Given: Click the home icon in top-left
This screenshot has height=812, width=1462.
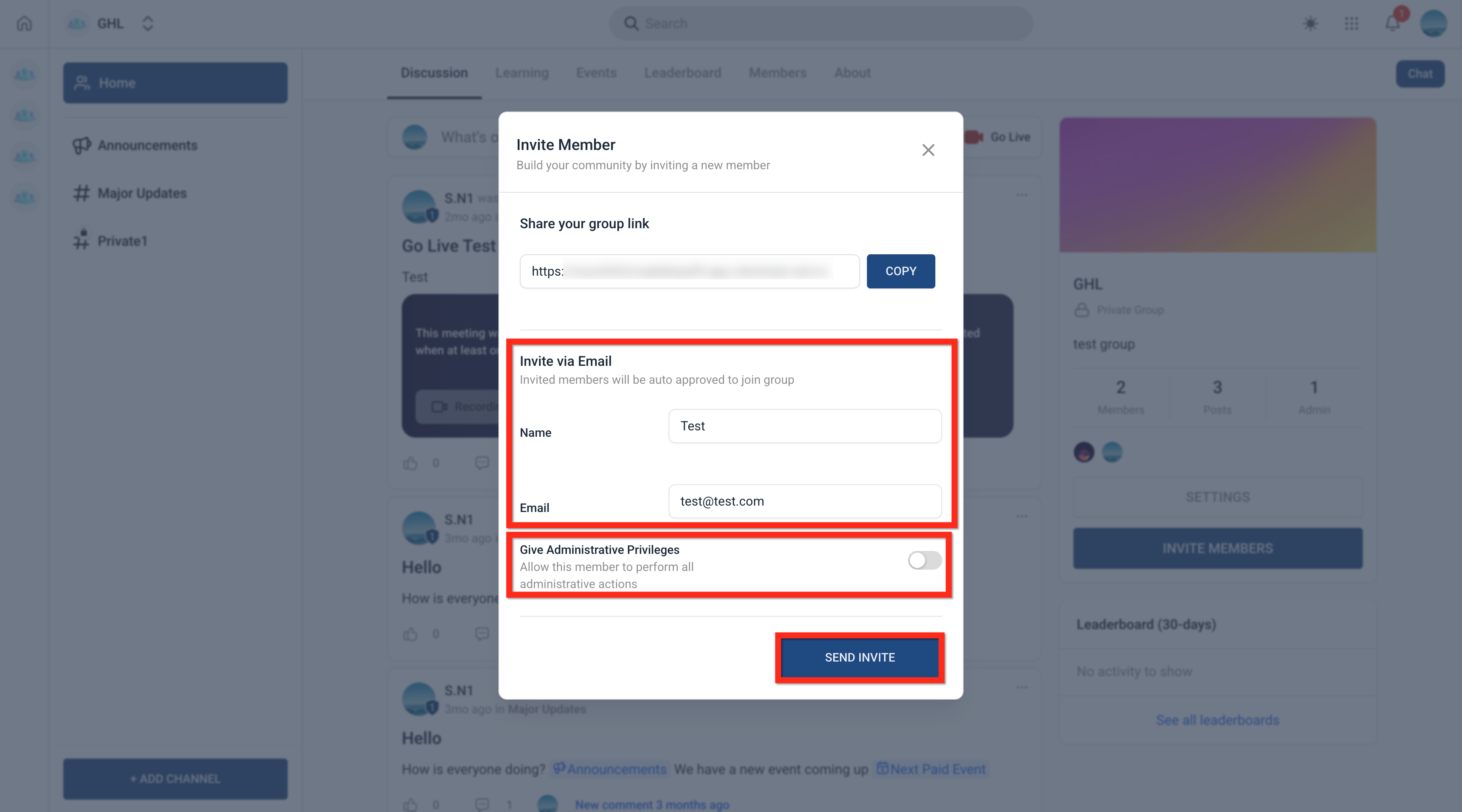Looking at the screenshot, I should click(24, 24).
